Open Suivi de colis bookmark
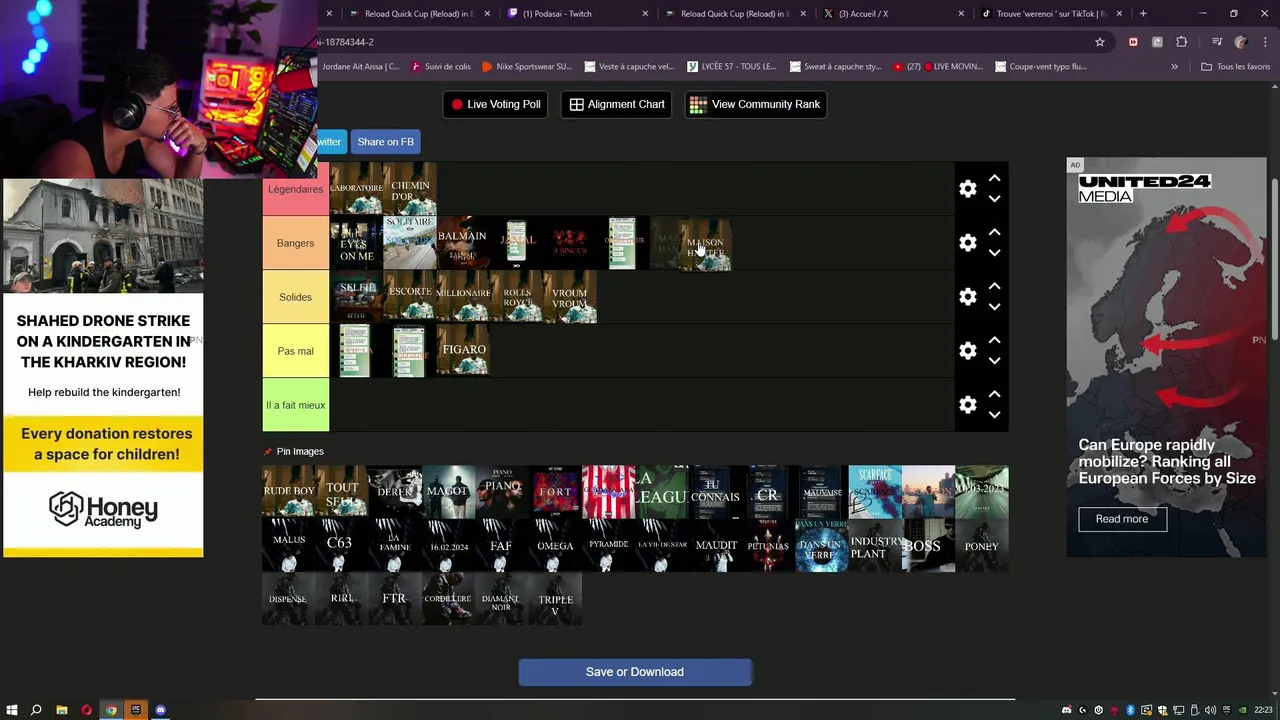This screenshot has width=1280, height=720. (x=439, y=67)
